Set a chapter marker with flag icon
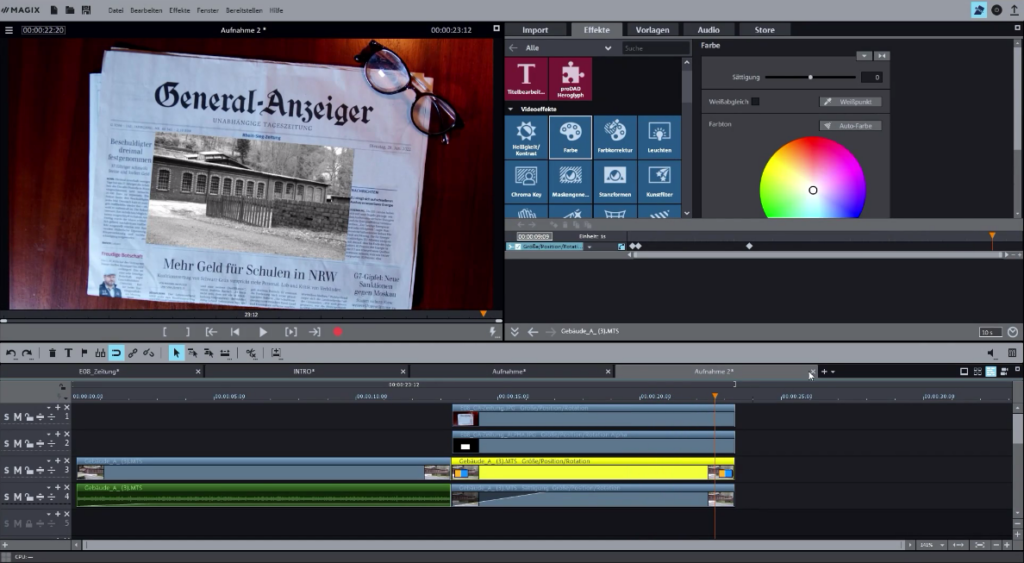 pos(84,353)
